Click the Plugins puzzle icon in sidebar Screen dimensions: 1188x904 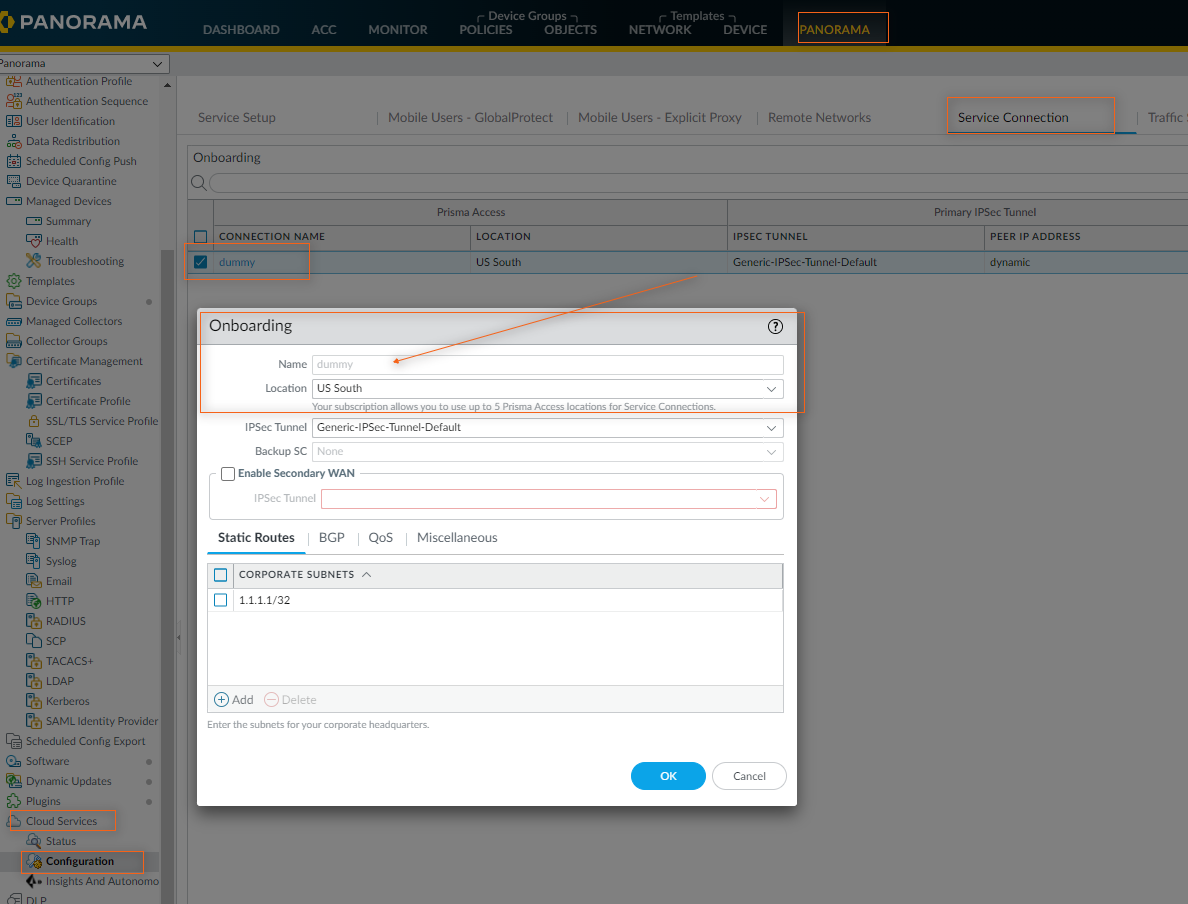coord(14,801)
